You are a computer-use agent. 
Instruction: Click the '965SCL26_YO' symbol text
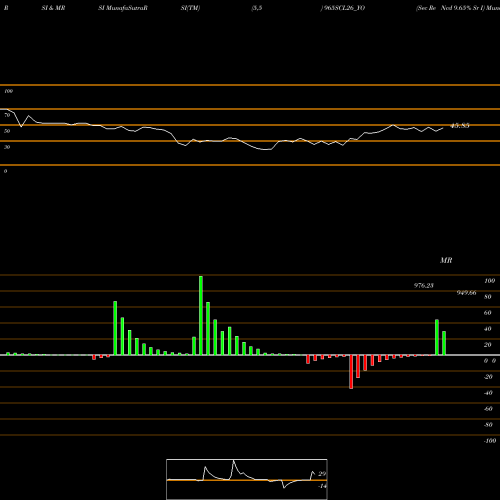click(344, 8)
